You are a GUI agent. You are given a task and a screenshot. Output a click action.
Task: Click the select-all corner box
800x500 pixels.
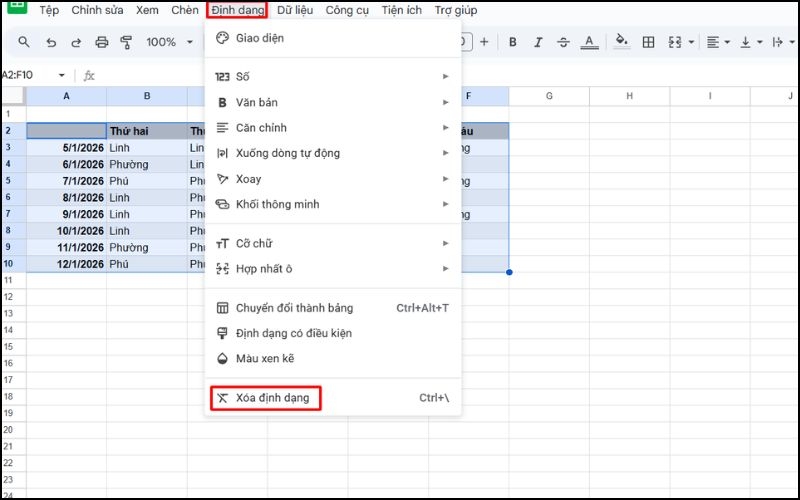point(14,96)
